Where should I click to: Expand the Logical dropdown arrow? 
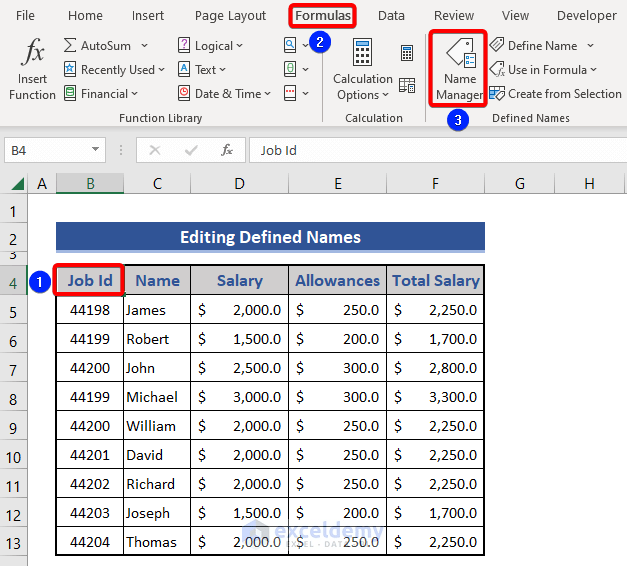(x=239, y=46)
